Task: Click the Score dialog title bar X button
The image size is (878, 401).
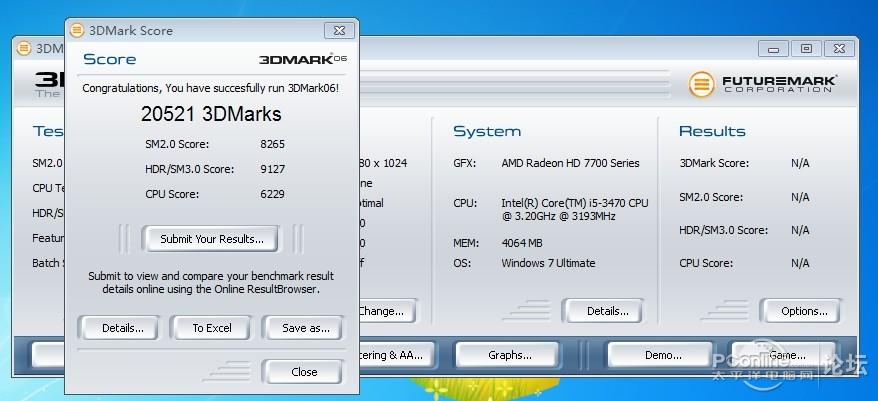Action: point(339,30)
